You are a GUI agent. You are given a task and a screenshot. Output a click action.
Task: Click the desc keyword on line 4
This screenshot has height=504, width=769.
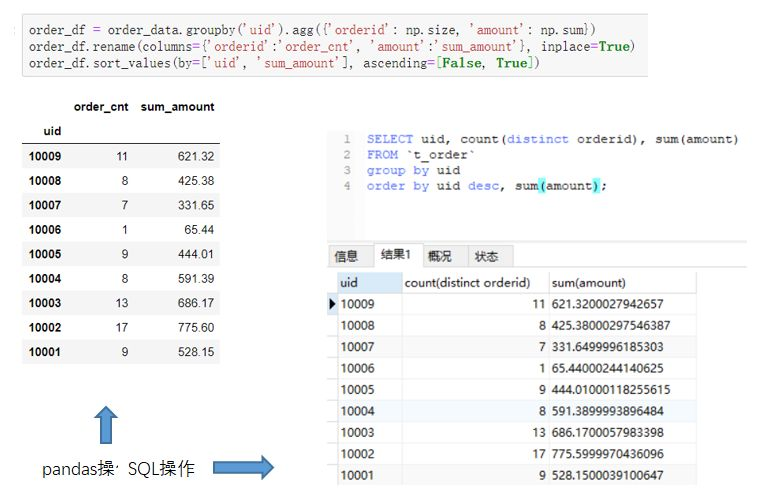pos(483,186)
